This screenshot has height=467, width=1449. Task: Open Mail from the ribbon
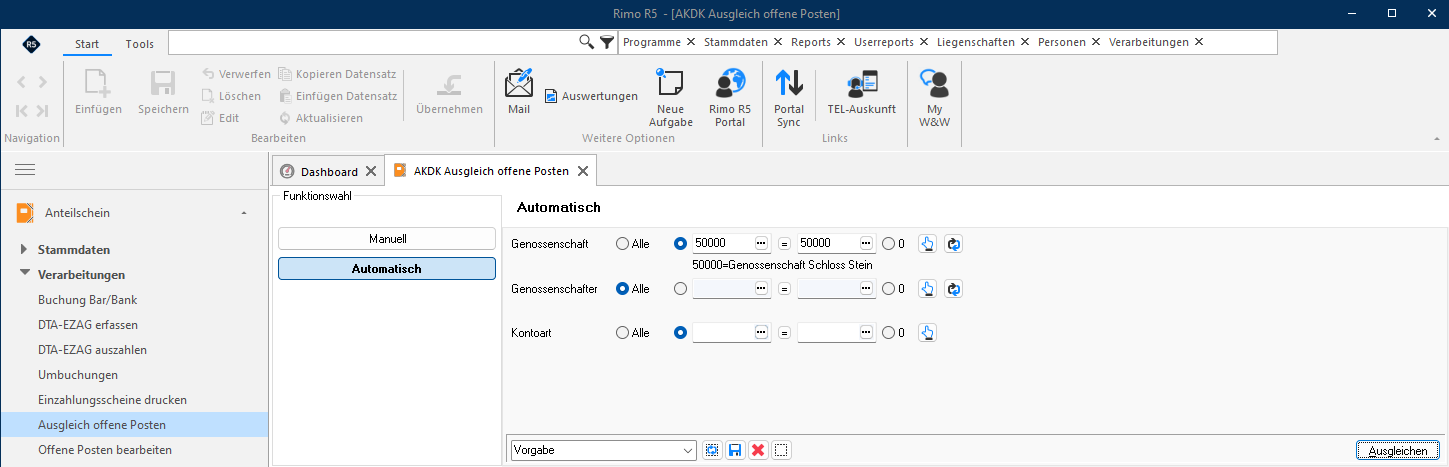(x=519, y=92)
